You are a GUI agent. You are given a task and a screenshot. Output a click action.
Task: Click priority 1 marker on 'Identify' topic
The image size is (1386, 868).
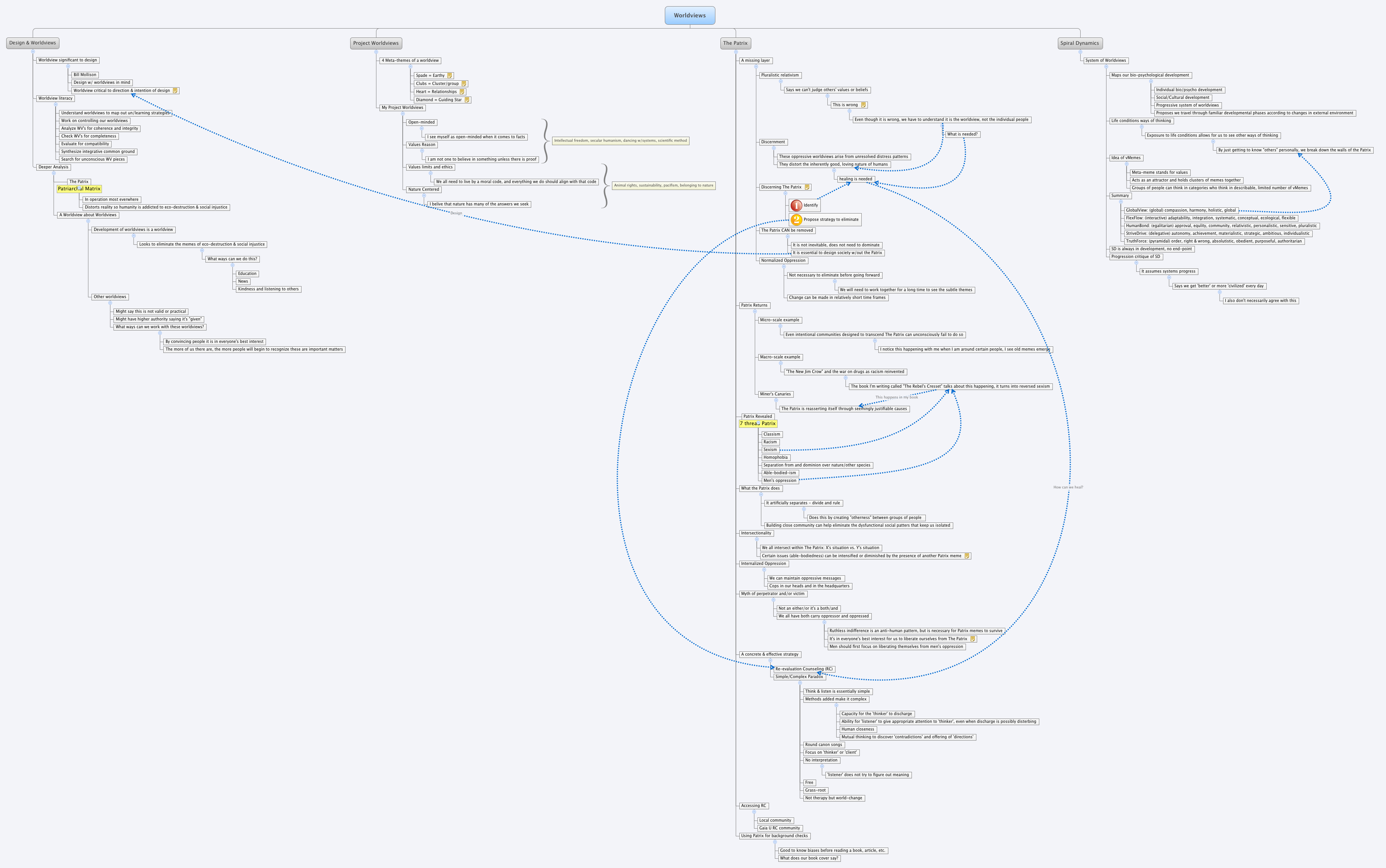point(796,205)
